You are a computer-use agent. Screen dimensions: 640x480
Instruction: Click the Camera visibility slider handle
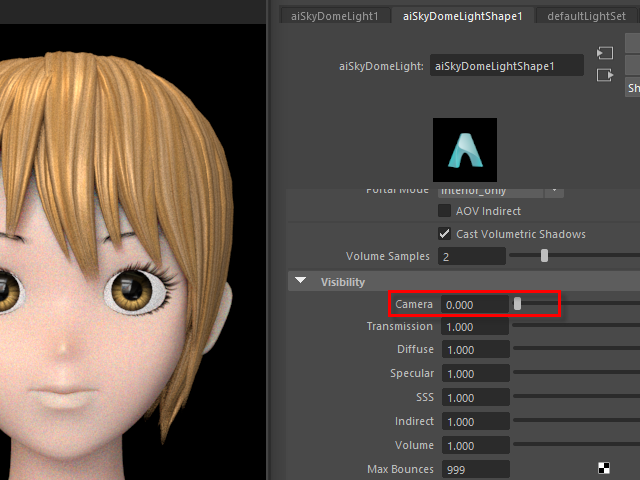point(517,304)
